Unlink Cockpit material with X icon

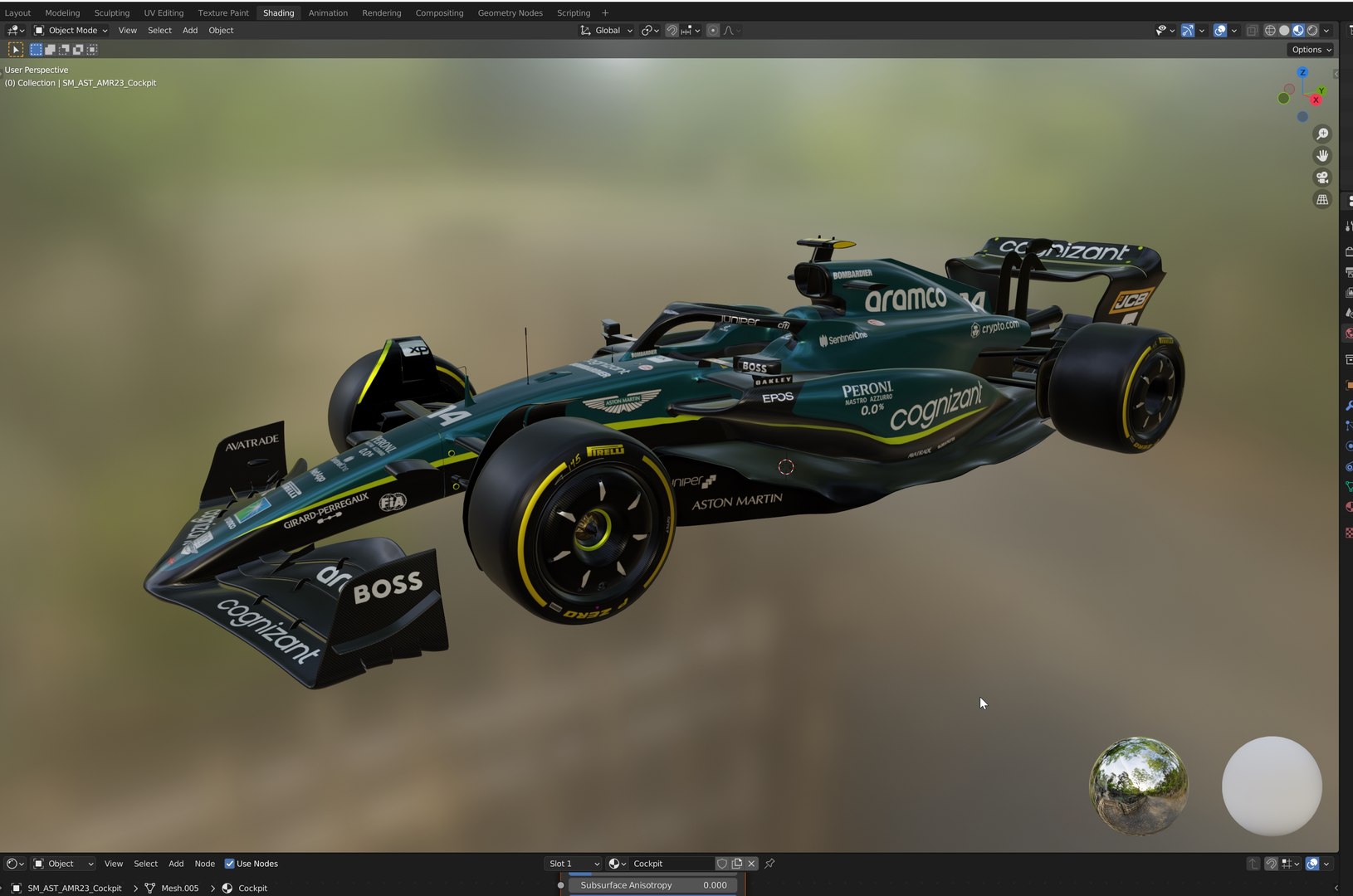752,864
